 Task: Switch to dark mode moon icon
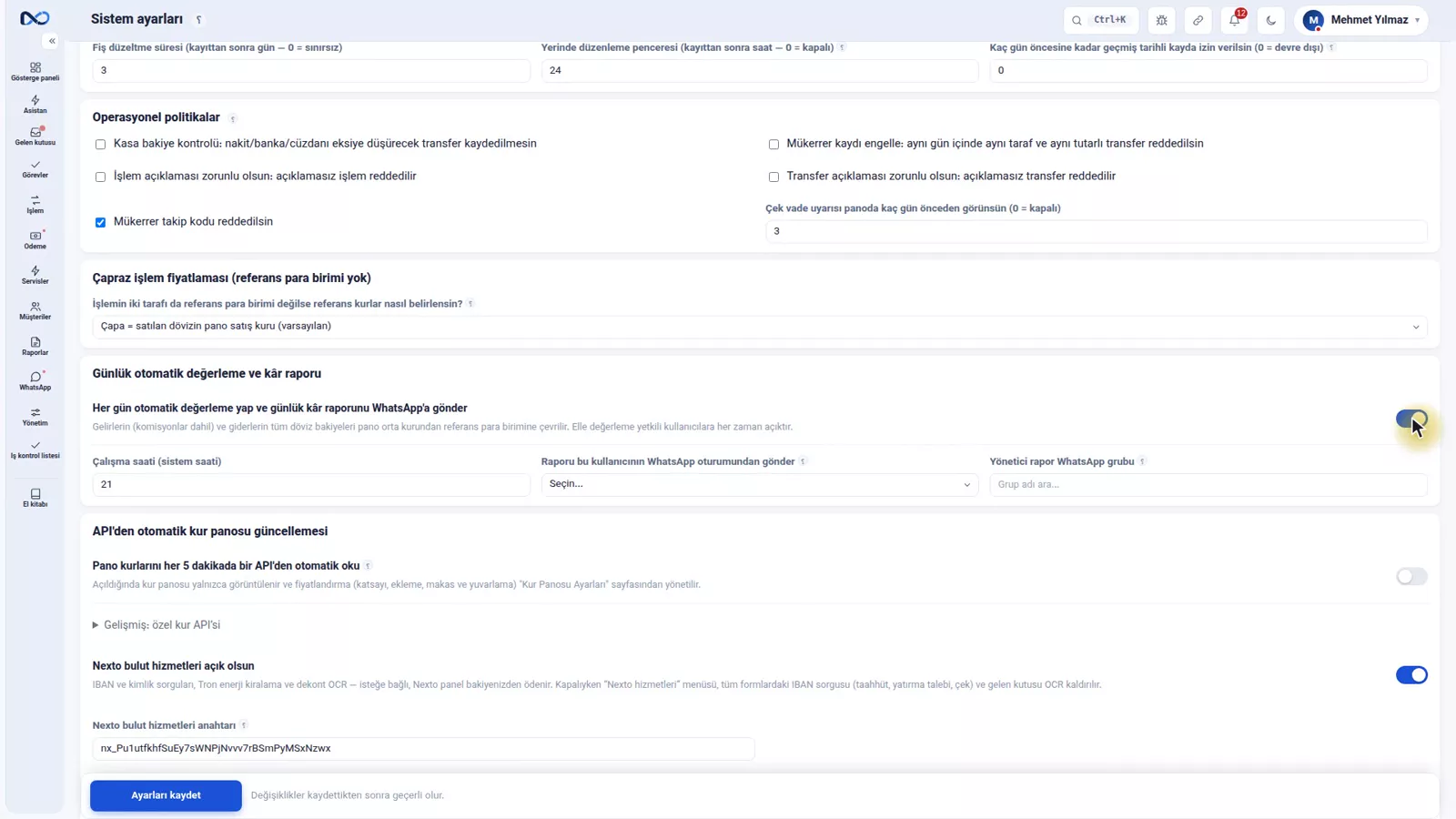click(x=1271, y=20)
